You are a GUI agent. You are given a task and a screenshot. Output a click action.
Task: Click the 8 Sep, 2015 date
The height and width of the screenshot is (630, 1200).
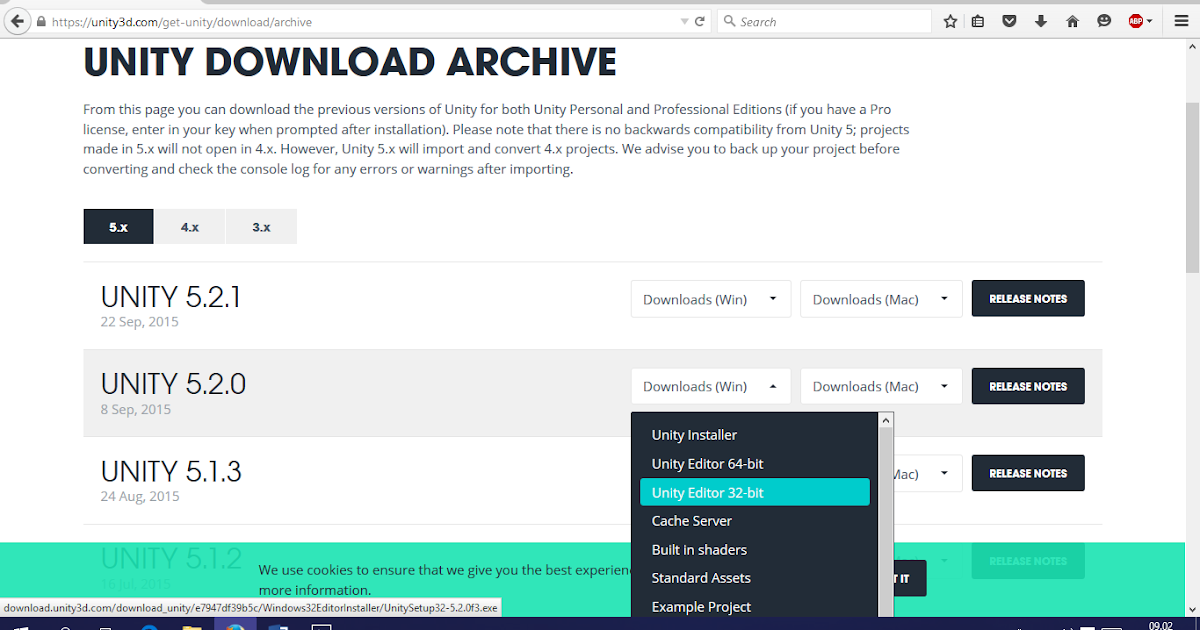click(x=136, y=409)
